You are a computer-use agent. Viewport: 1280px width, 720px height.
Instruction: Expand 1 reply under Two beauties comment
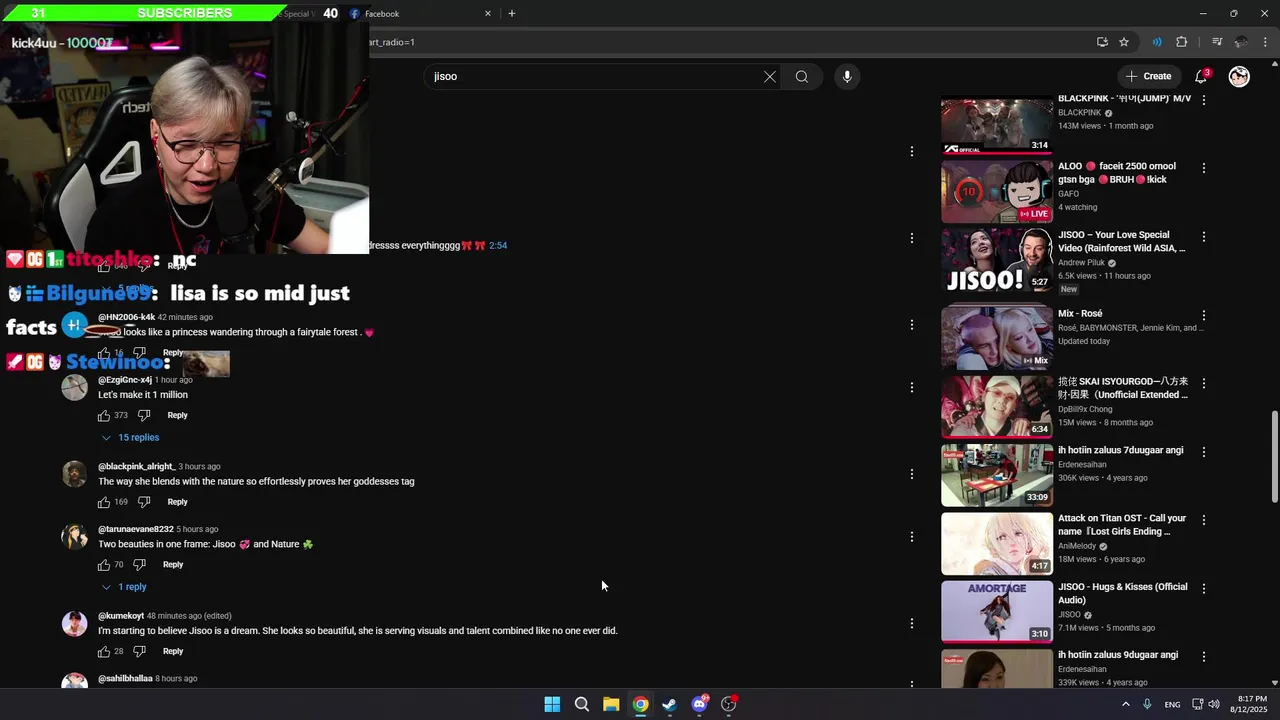(124, 587)
